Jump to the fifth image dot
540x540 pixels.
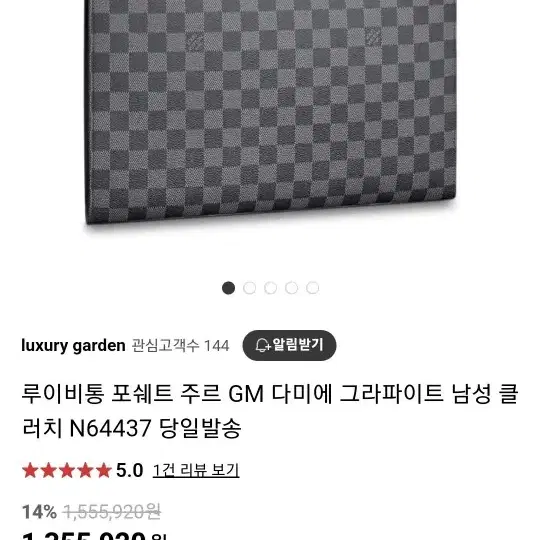tap(312, 288)
